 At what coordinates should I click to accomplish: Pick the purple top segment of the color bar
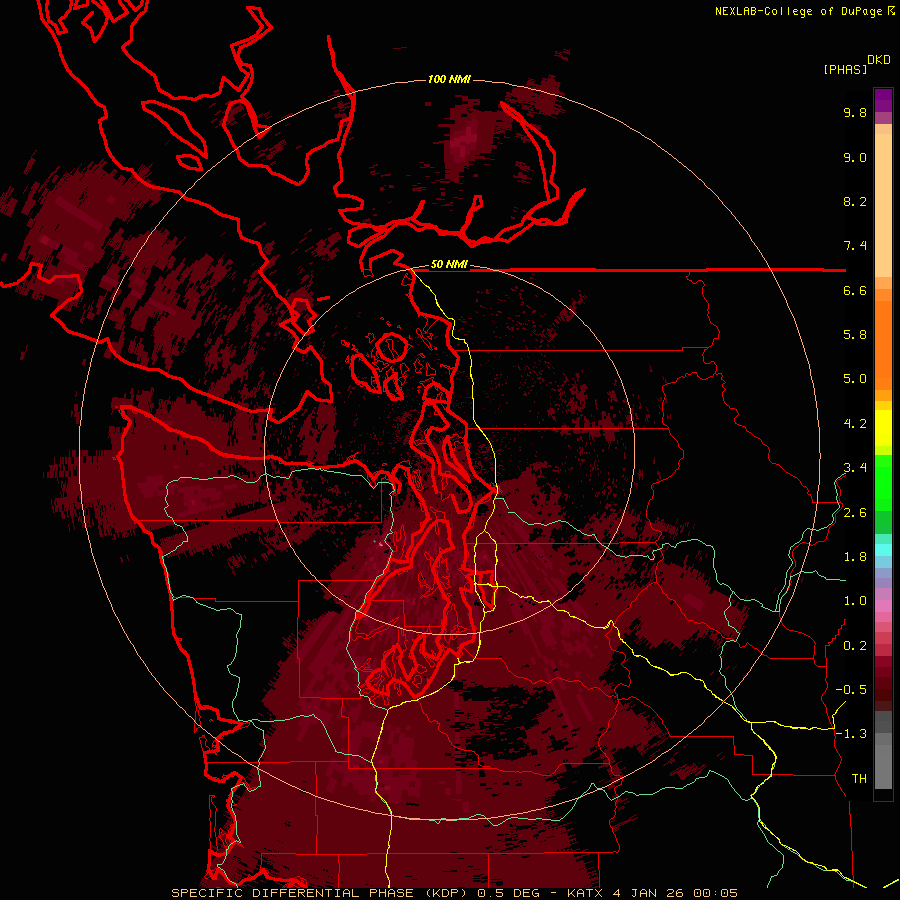click(883, 100)
